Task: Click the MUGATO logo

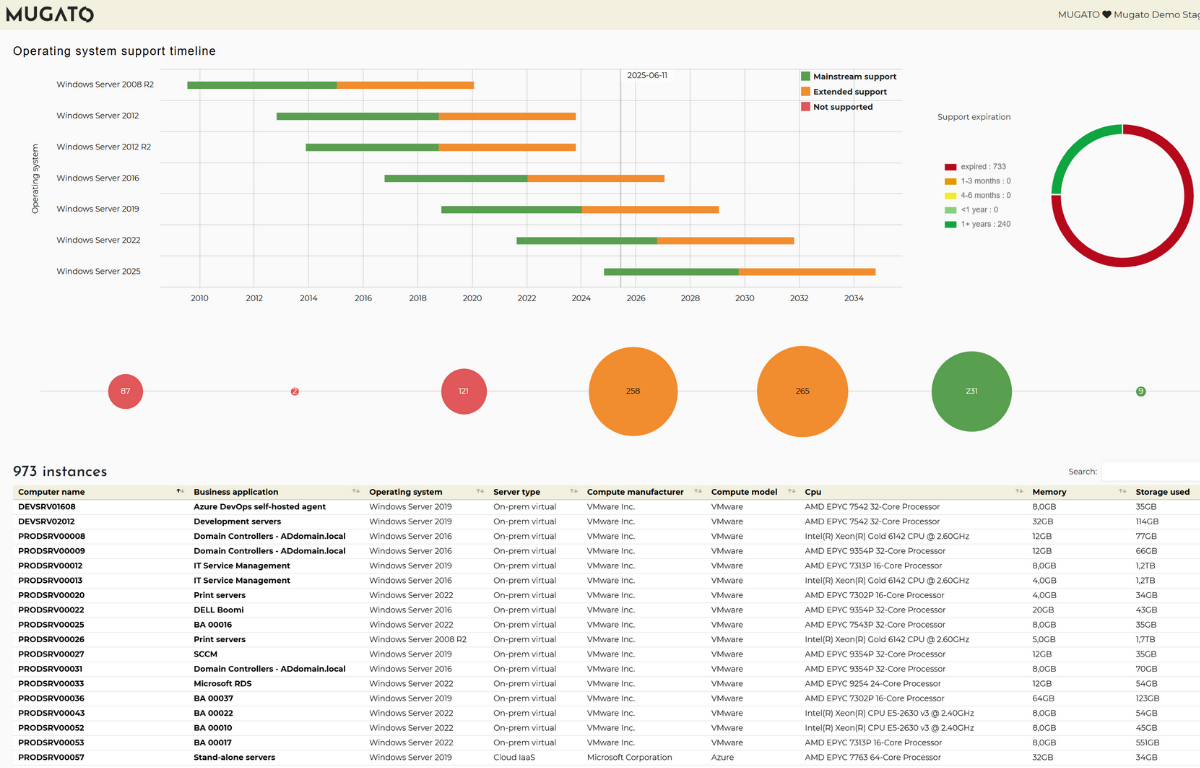Action: tap(50, 14)
